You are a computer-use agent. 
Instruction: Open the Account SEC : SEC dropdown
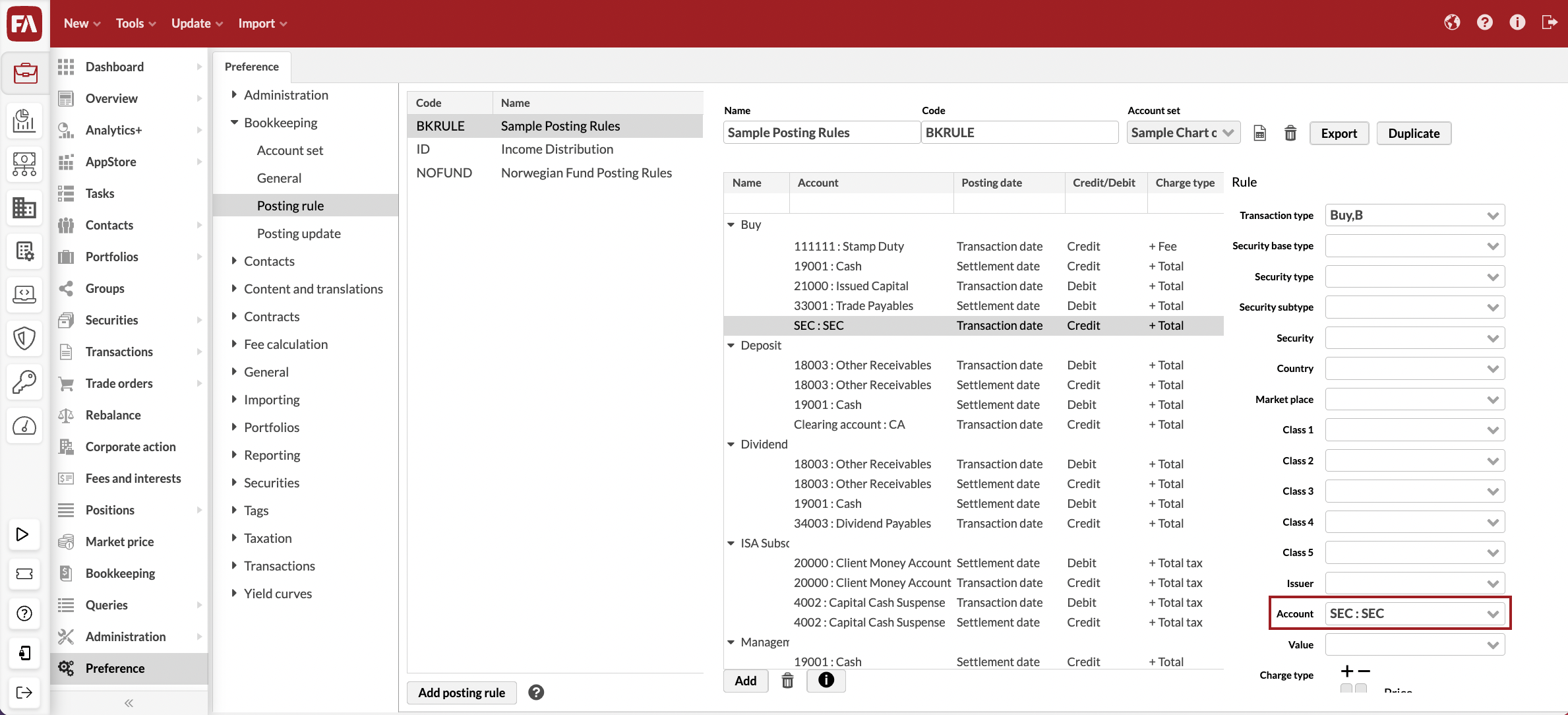tap(1415, 613)
